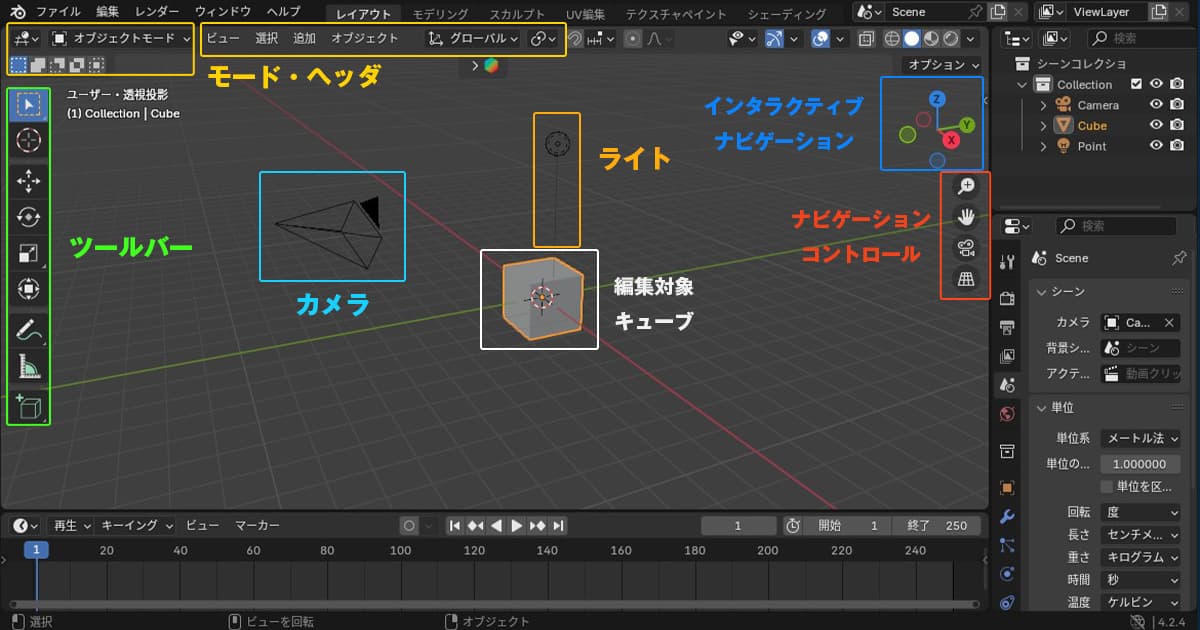1200x630 pixels.
Task: Switch viewport shading to Material Preview
Action: click(930, 39)
